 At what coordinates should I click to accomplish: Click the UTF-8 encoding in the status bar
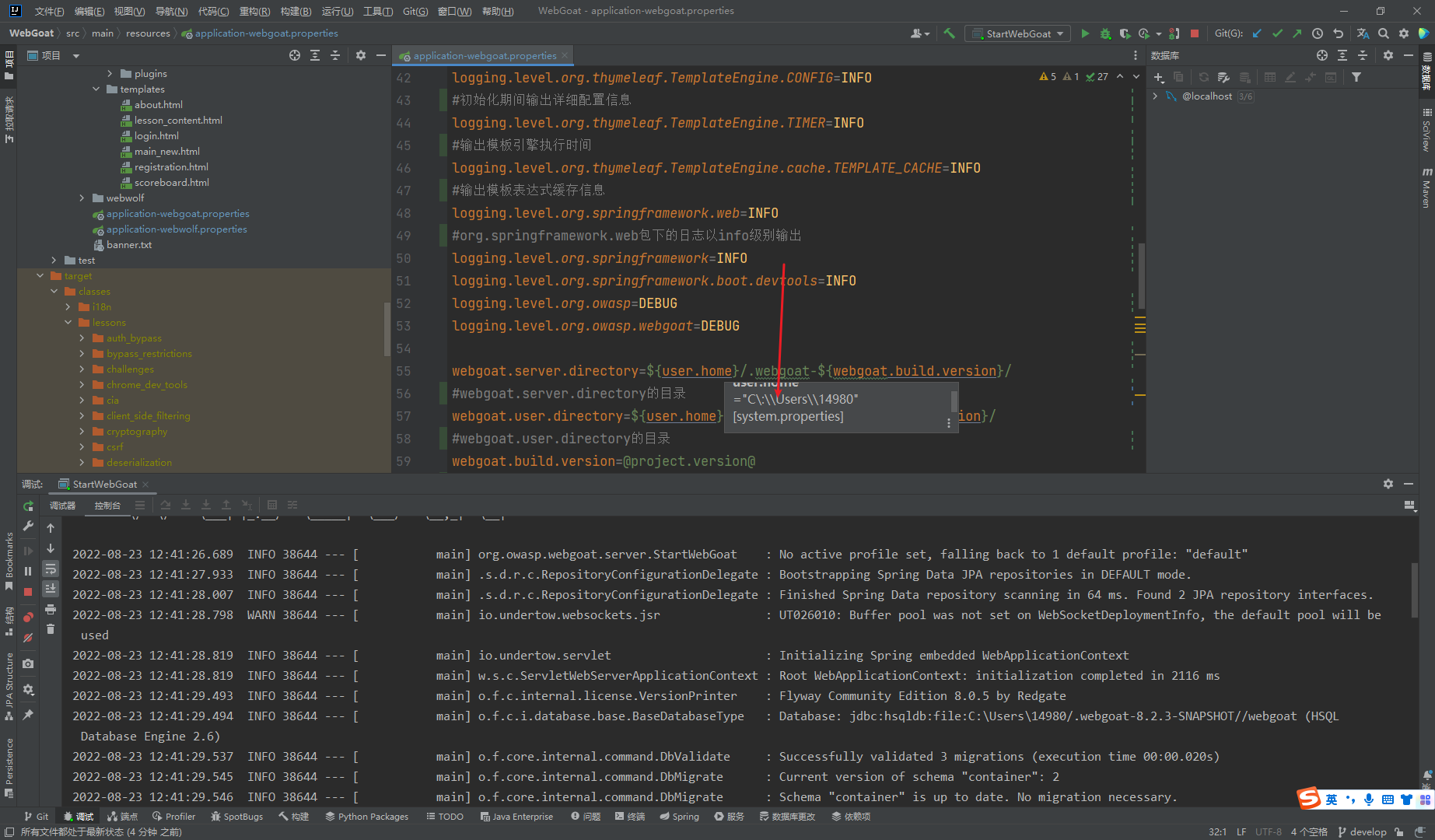click(1269, 832)
